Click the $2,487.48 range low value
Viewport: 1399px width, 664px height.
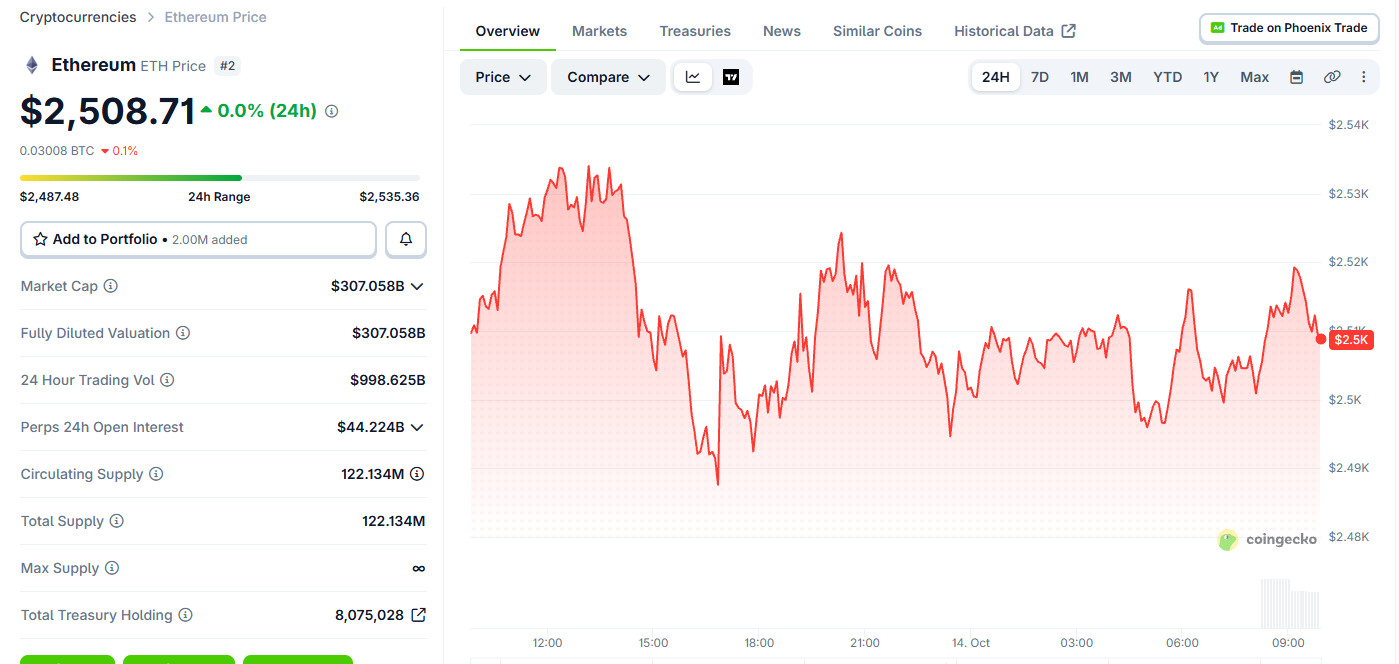(49, 197)
